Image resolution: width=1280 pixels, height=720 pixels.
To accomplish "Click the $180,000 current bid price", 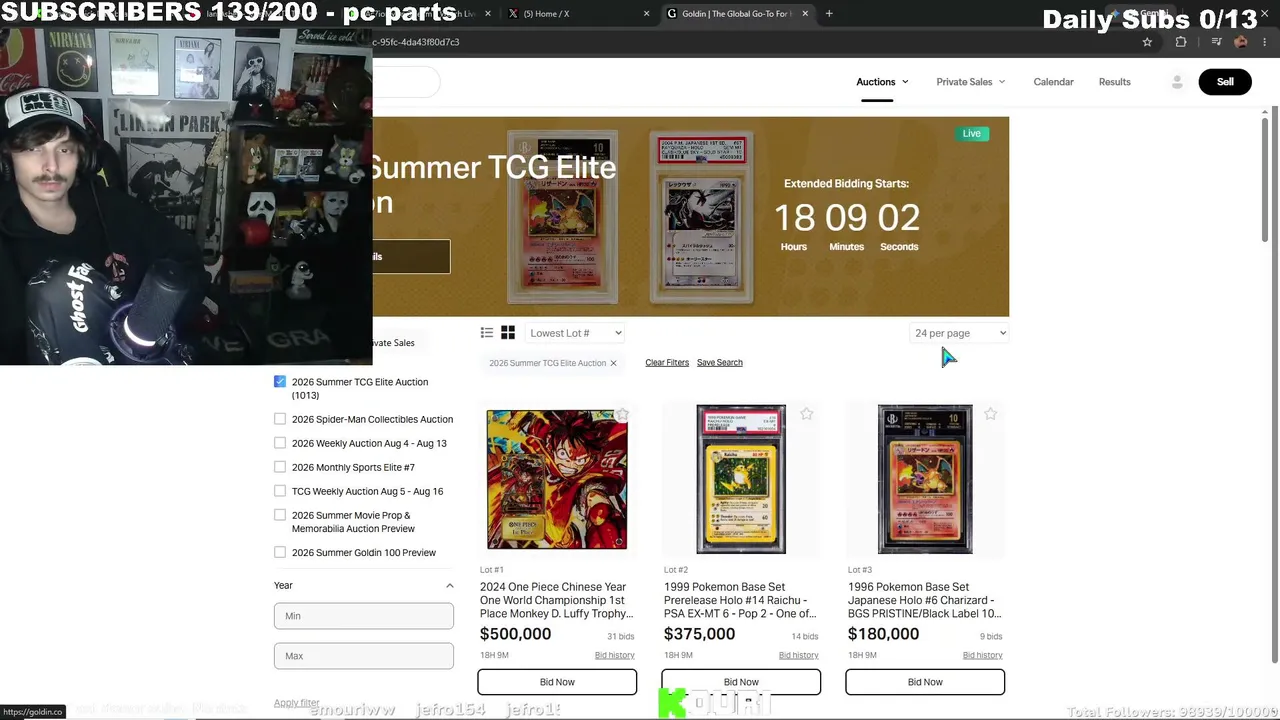I will pyautogui.click(x=884, y=634).
